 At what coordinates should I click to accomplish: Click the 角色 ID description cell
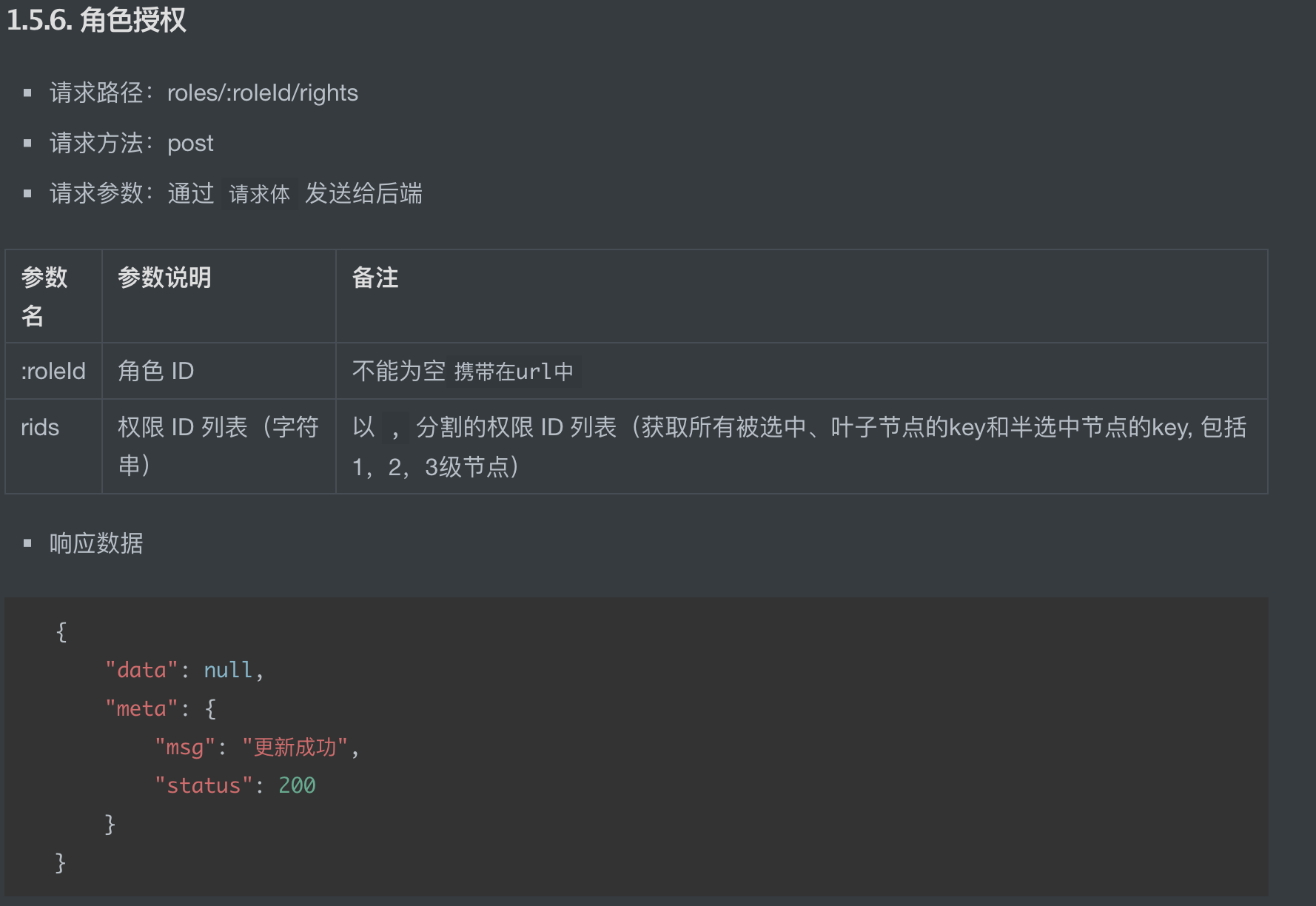pos(218,371)
